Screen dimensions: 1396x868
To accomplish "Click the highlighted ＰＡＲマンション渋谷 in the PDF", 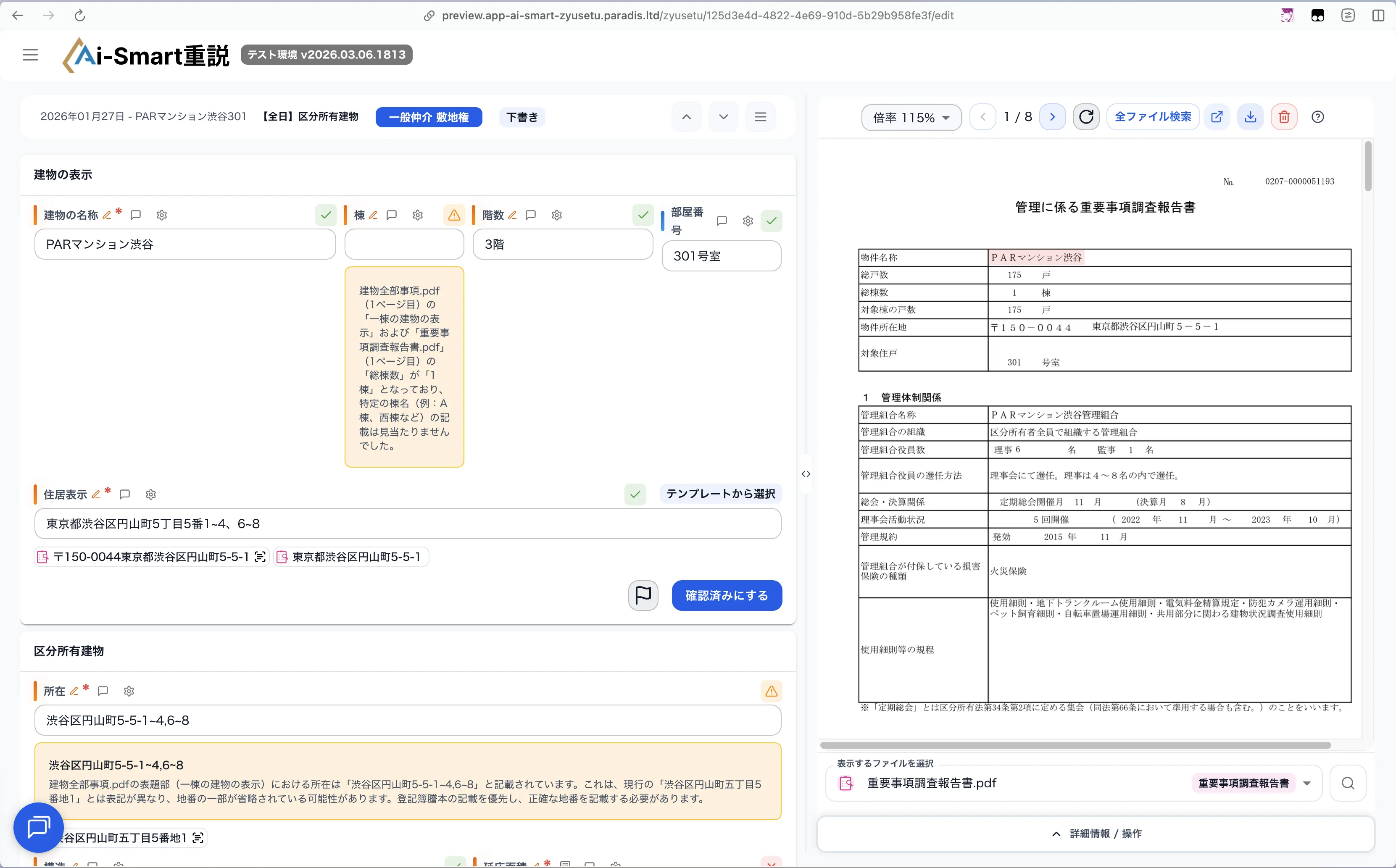I will coord(1037,257).
